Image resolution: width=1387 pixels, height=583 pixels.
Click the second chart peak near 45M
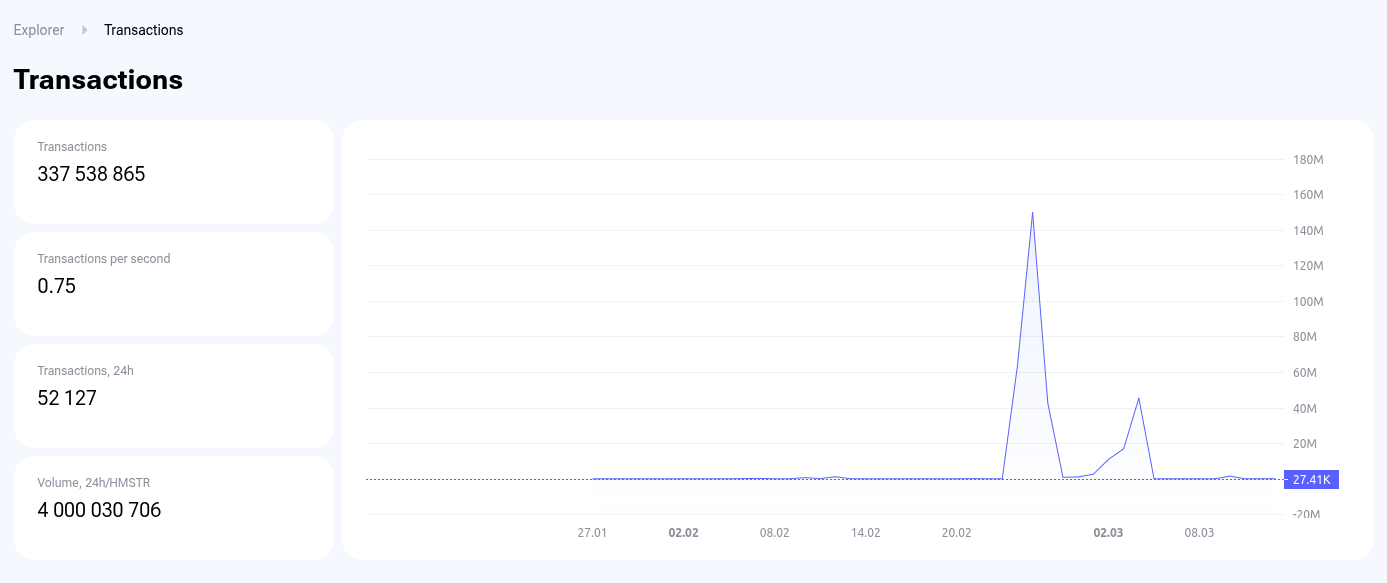[x=1139, y=399]
